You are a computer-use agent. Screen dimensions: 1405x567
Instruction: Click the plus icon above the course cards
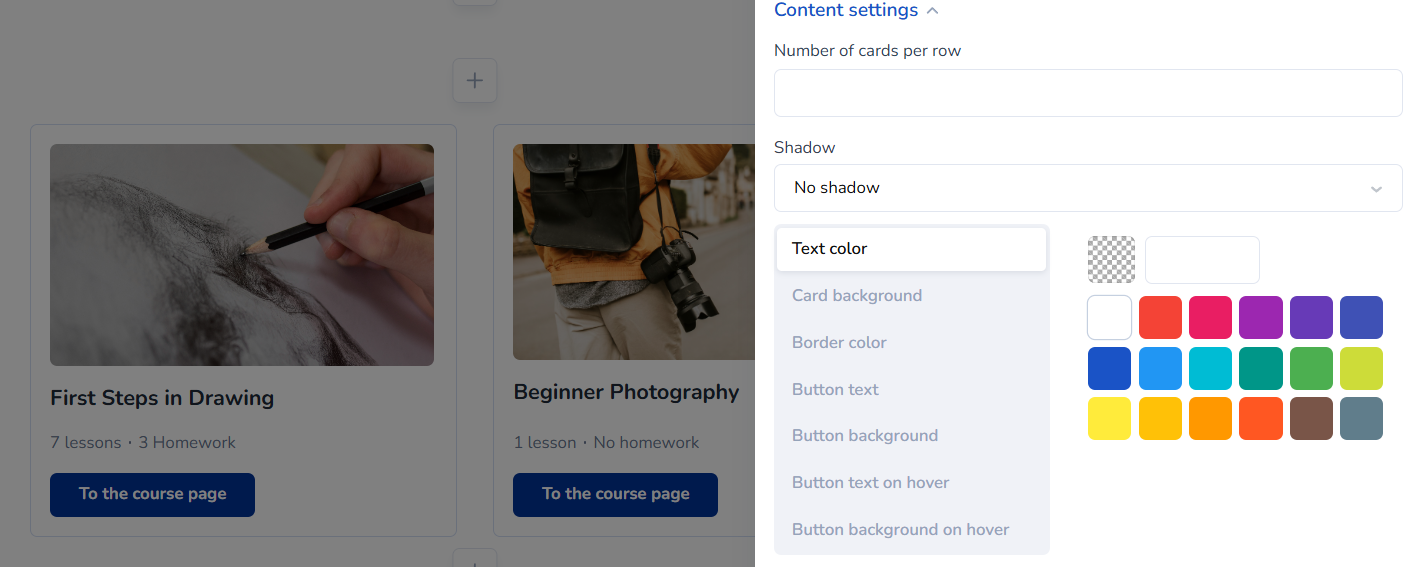tap(475, 80)
